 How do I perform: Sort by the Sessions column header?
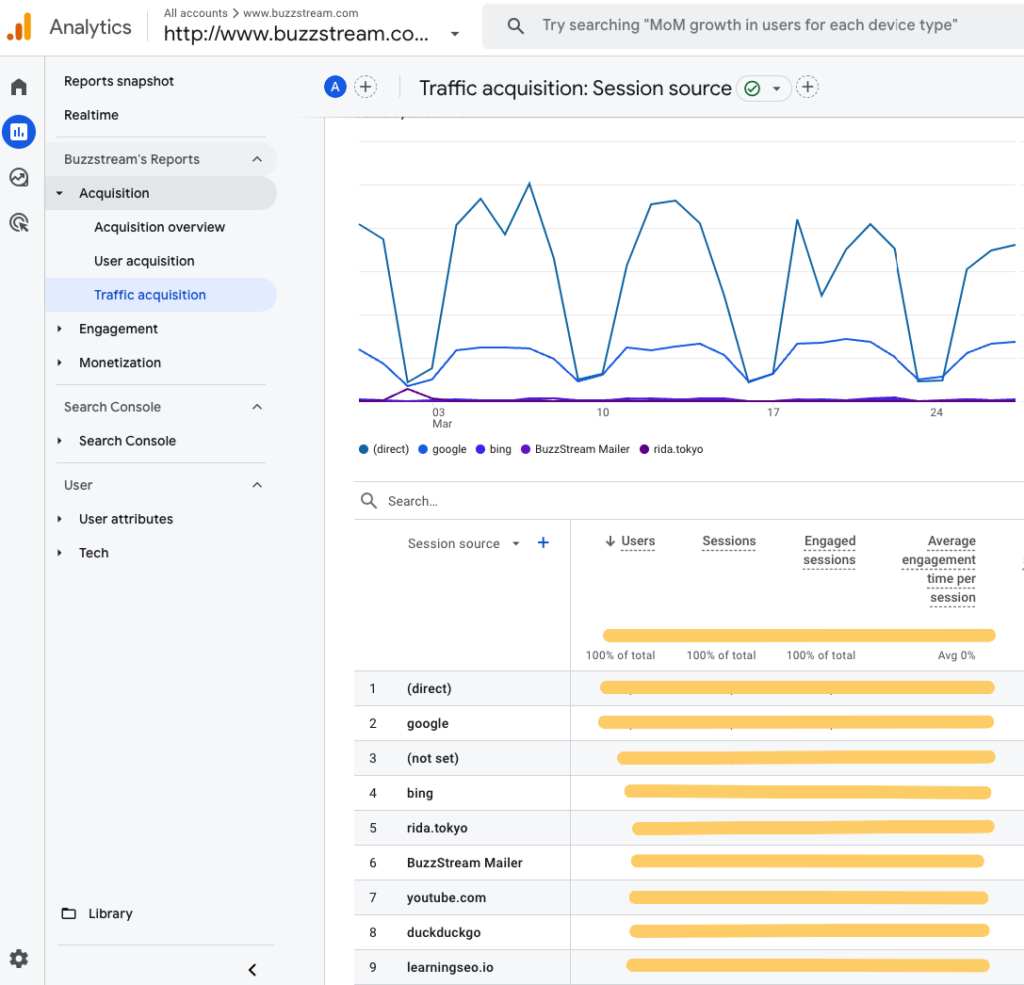point(729,541)
